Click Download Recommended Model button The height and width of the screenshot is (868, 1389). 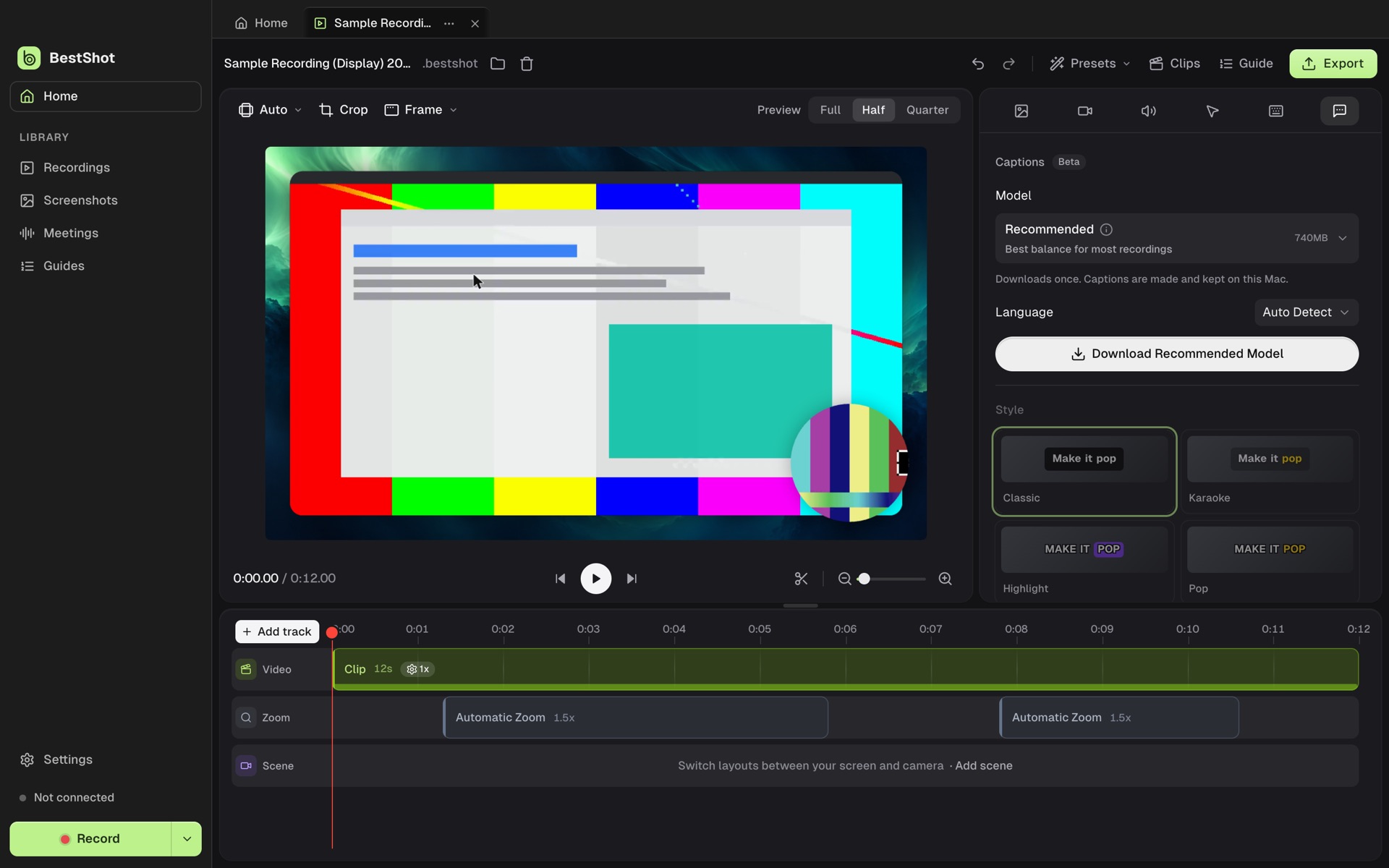click(x=1176, y=354)
